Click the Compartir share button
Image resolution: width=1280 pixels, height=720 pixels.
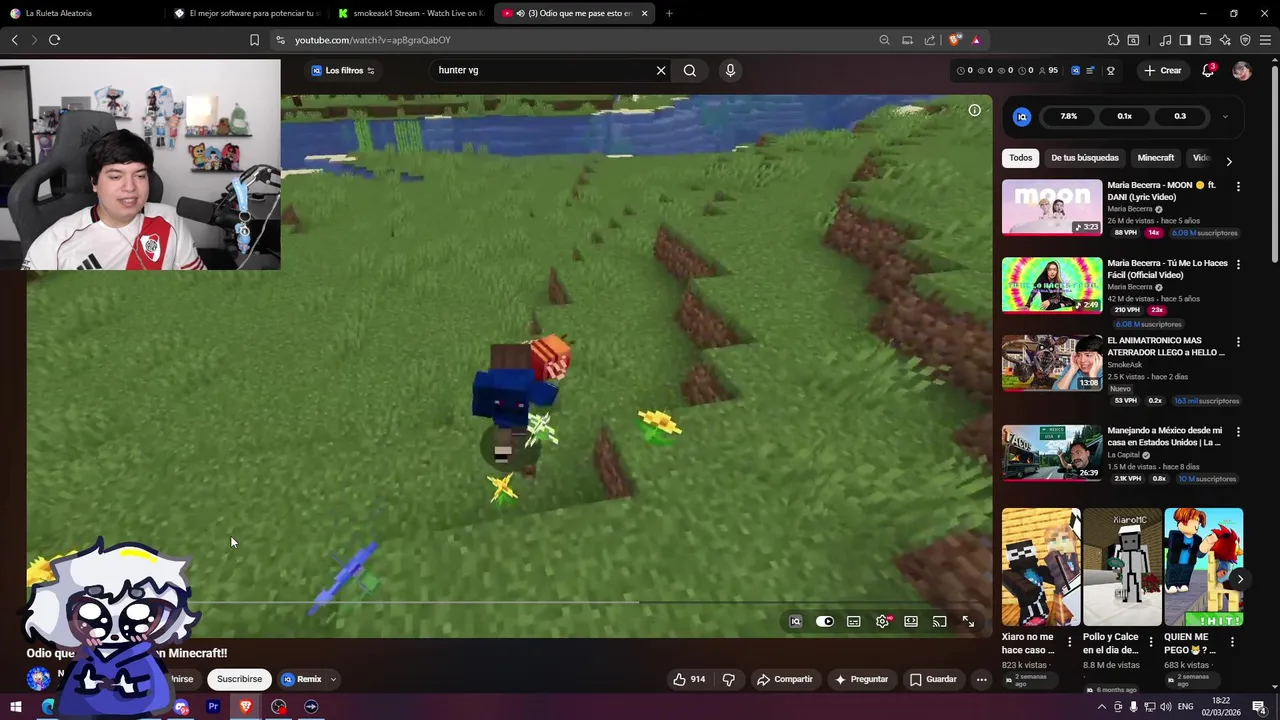pyautogui.click(x=785, y=679)
